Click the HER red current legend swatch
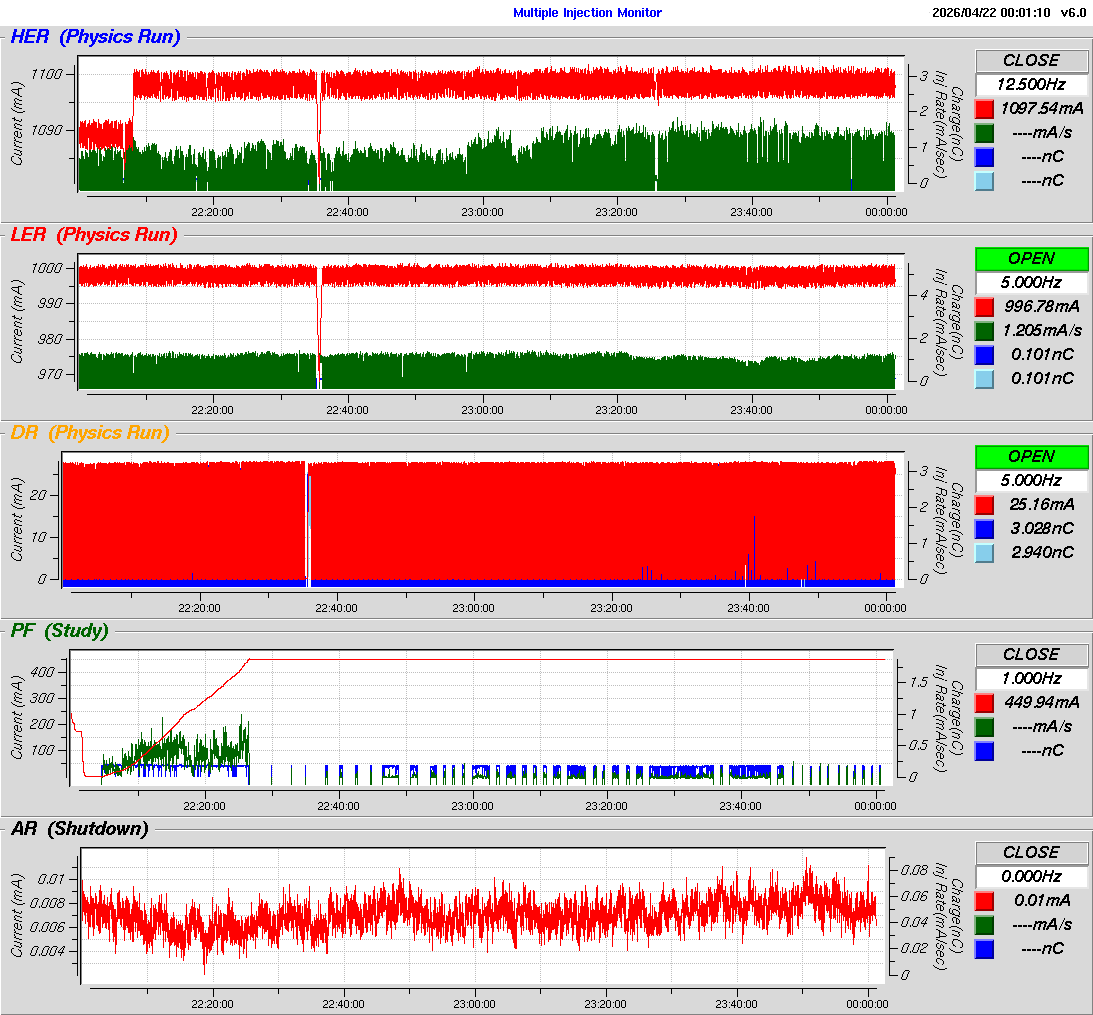The width and height of the screenshot is (1093, 1015). pos(984,108)
